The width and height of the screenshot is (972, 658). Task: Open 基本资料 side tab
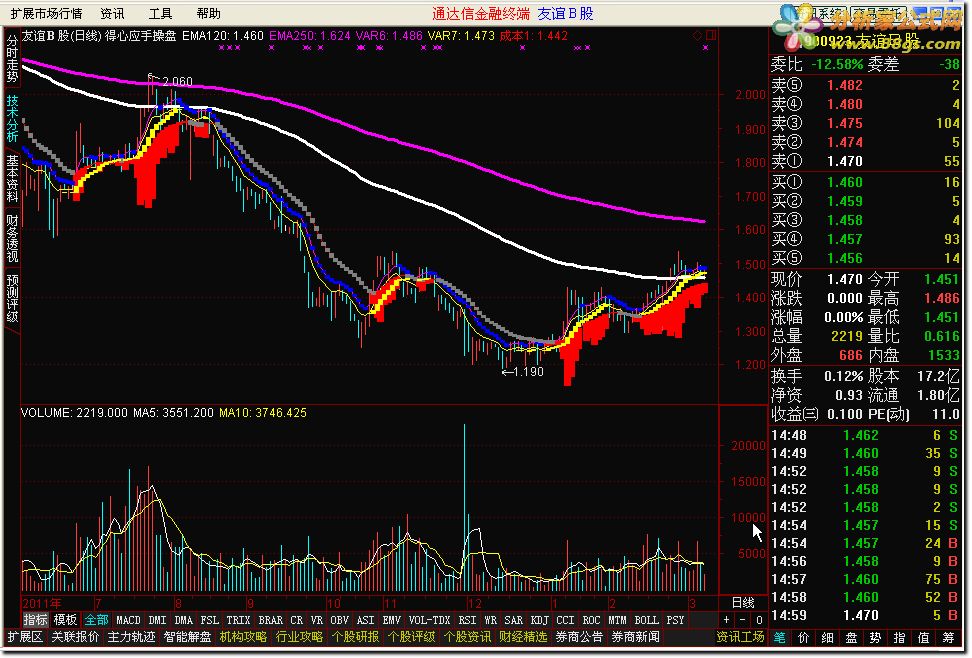coord(12,179)
